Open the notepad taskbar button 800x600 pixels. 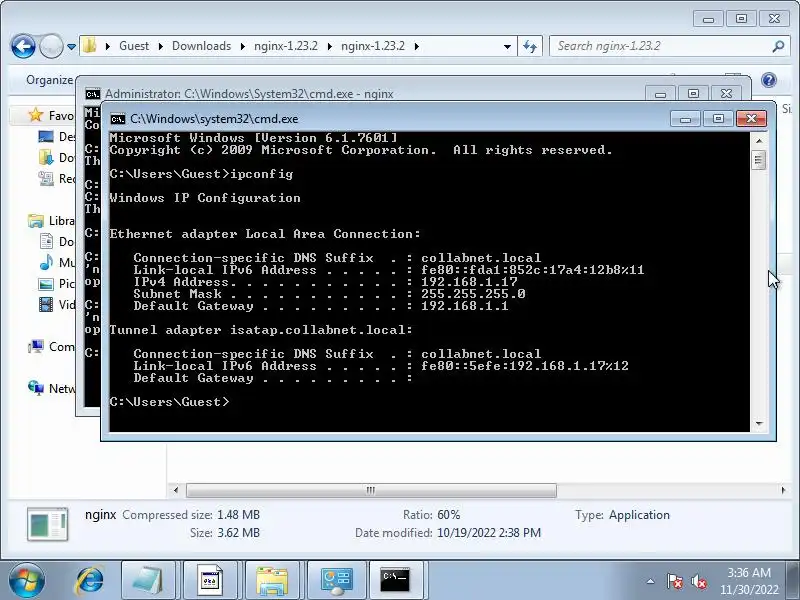[x=148, y=581]
